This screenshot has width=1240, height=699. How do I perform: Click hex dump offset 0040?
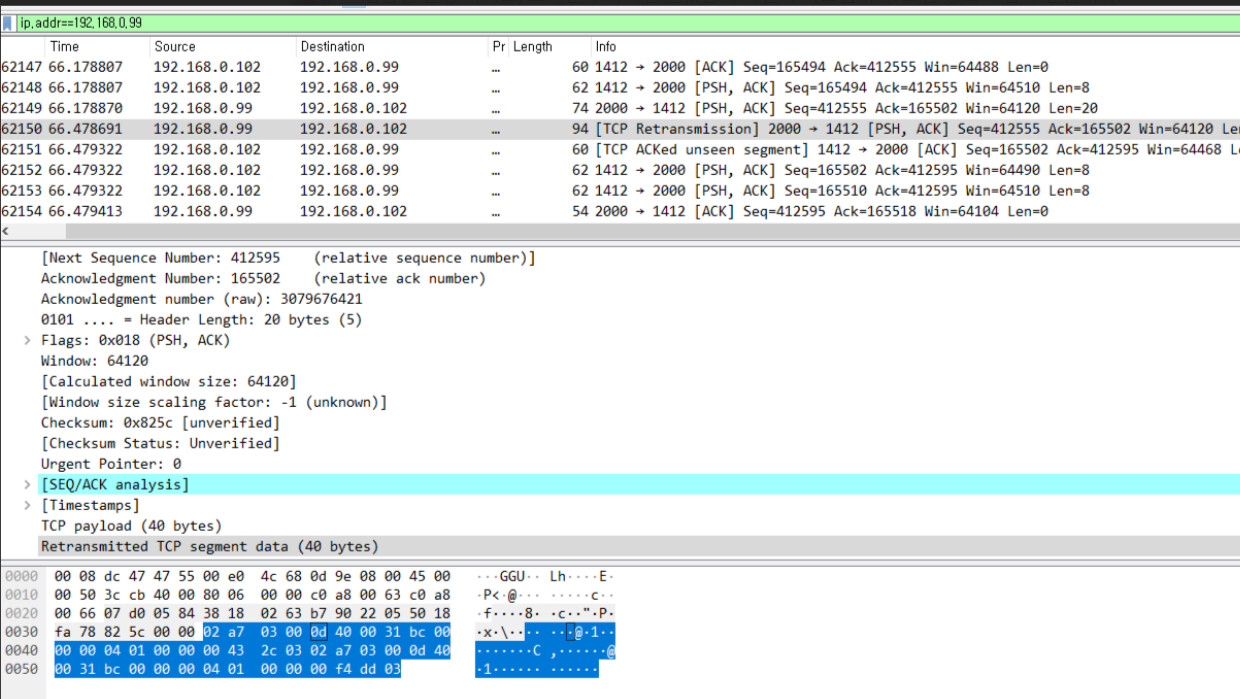[20, 651]
